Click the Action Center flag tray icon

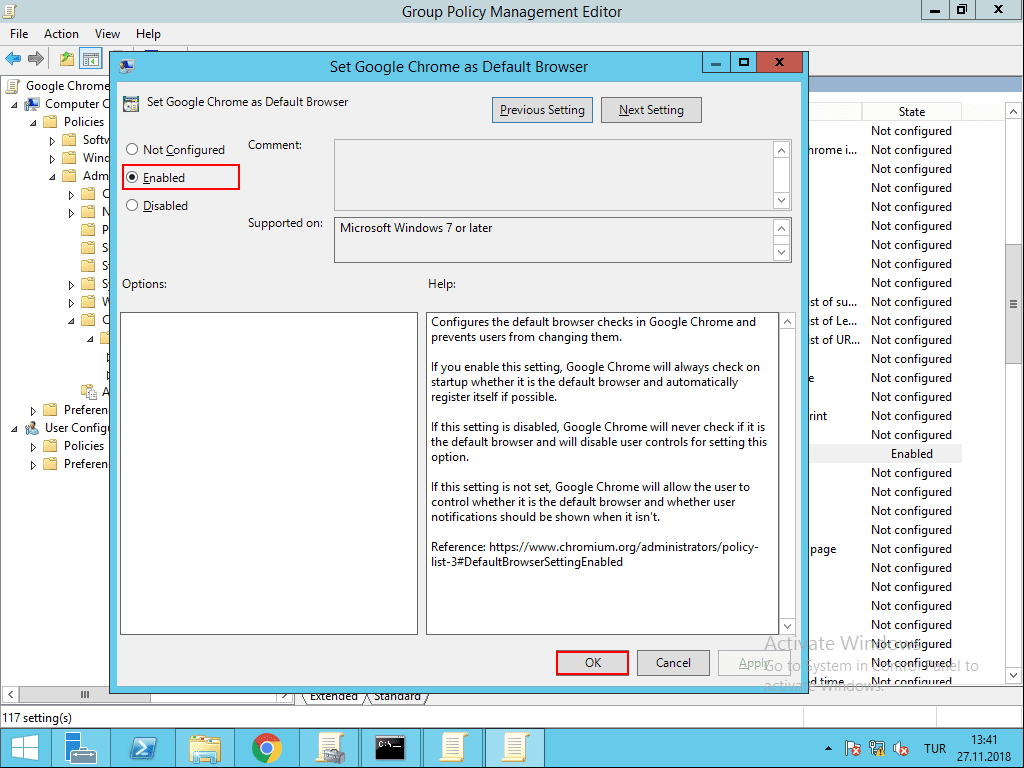tap(852, 748)
